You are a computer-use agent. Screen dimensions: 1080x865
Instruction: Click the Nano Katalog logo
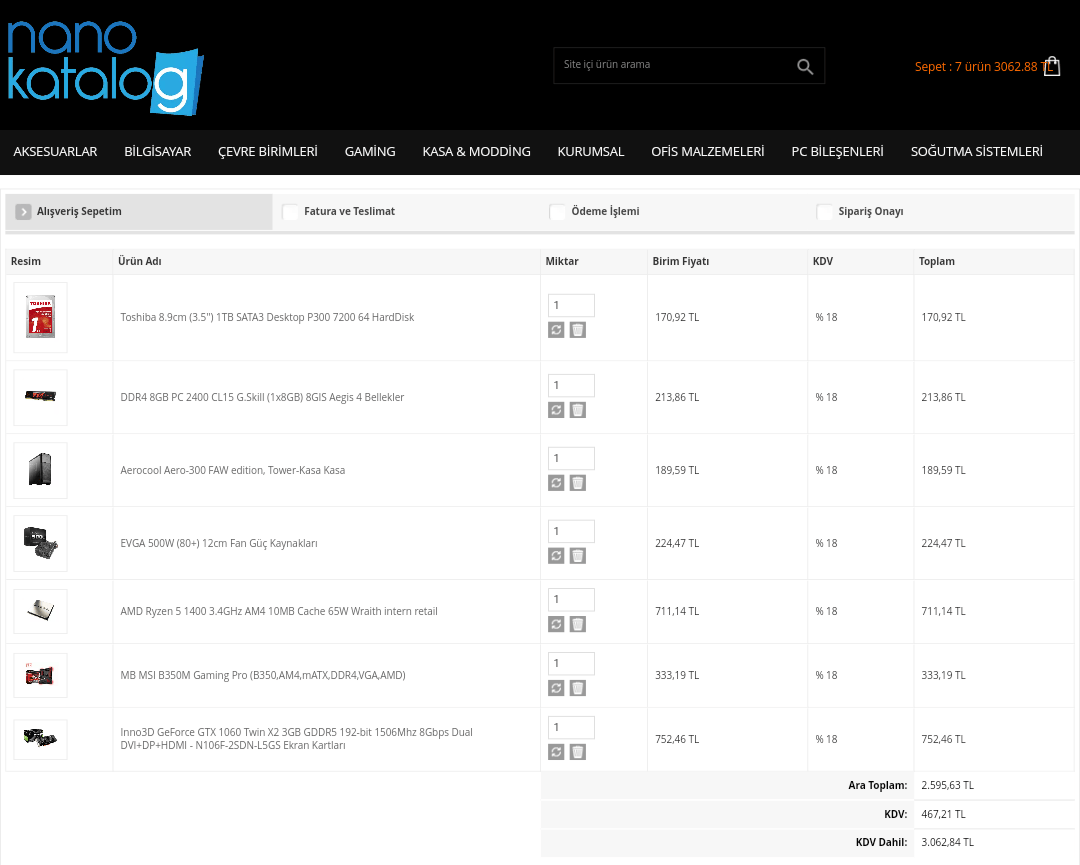[105, 67]
